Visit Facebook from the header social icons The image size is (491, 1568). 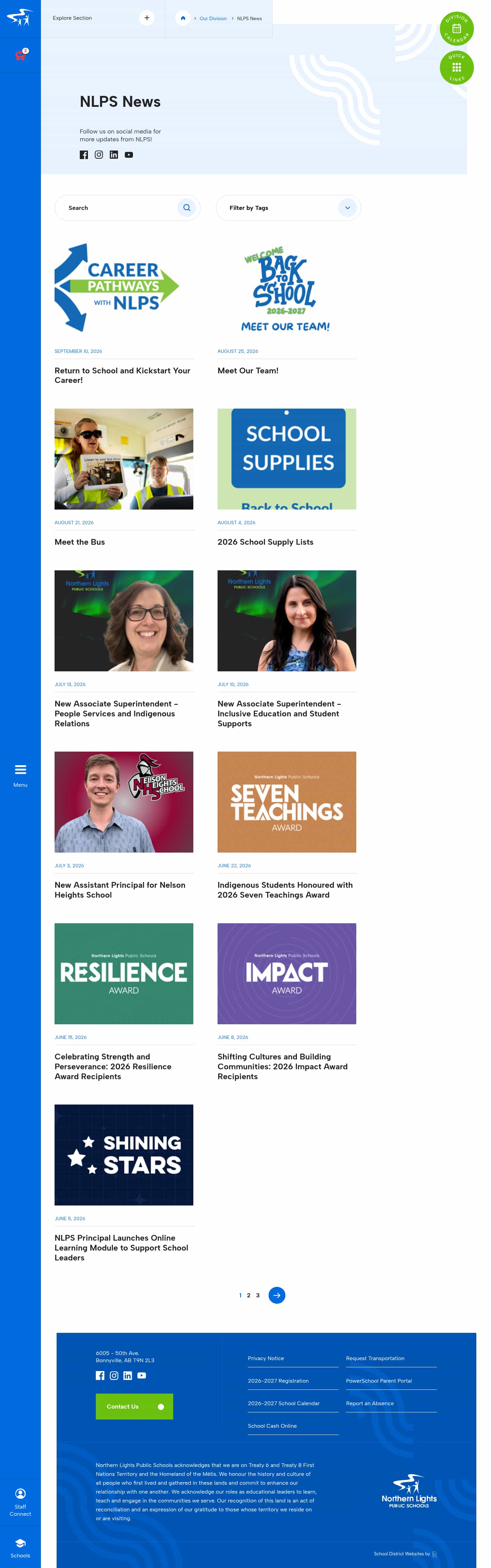[x=84, y=155]
